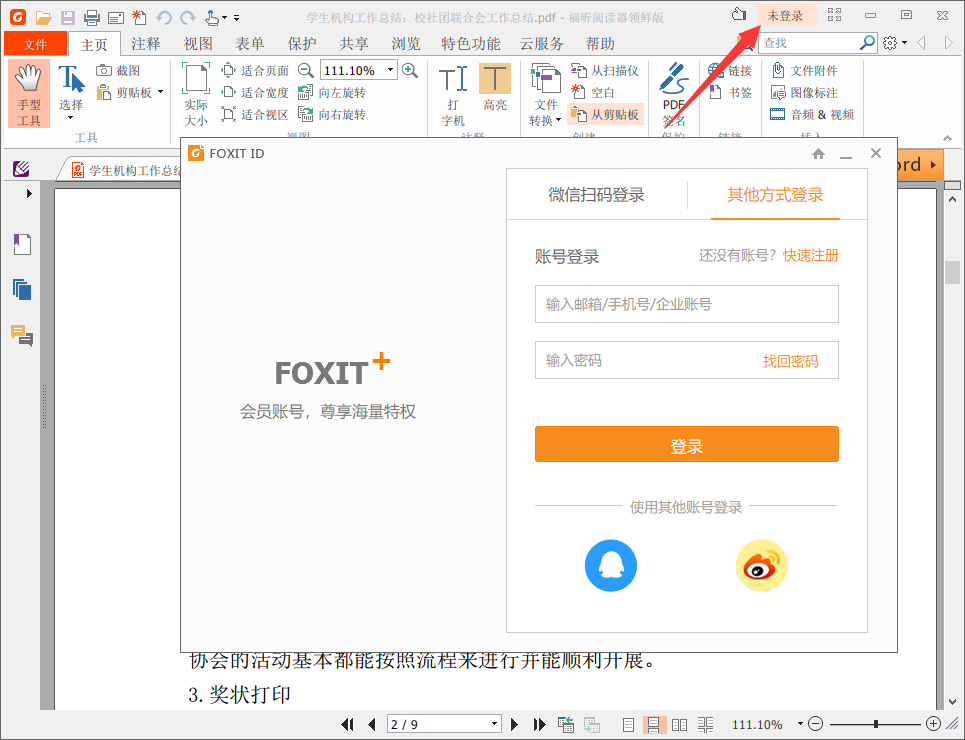
Task: Click the 输入密码 password field
Action: [x=686, y=360]
